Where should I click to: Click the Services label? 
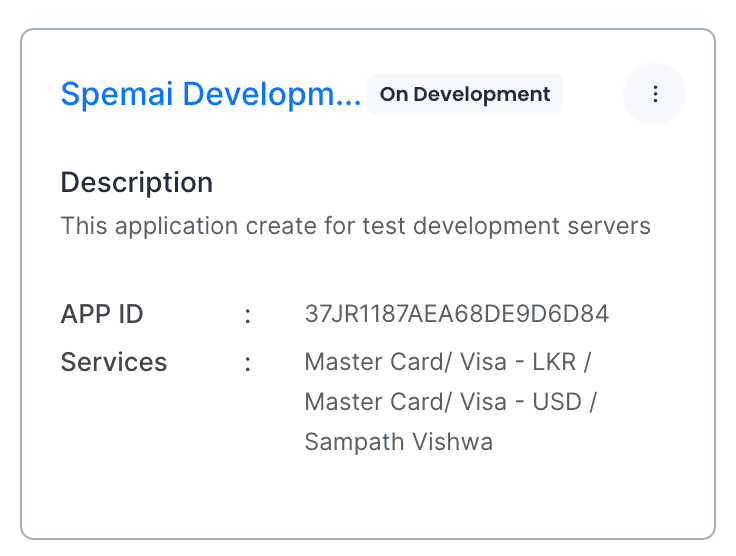pyautogui.click(x=114, y=361)
